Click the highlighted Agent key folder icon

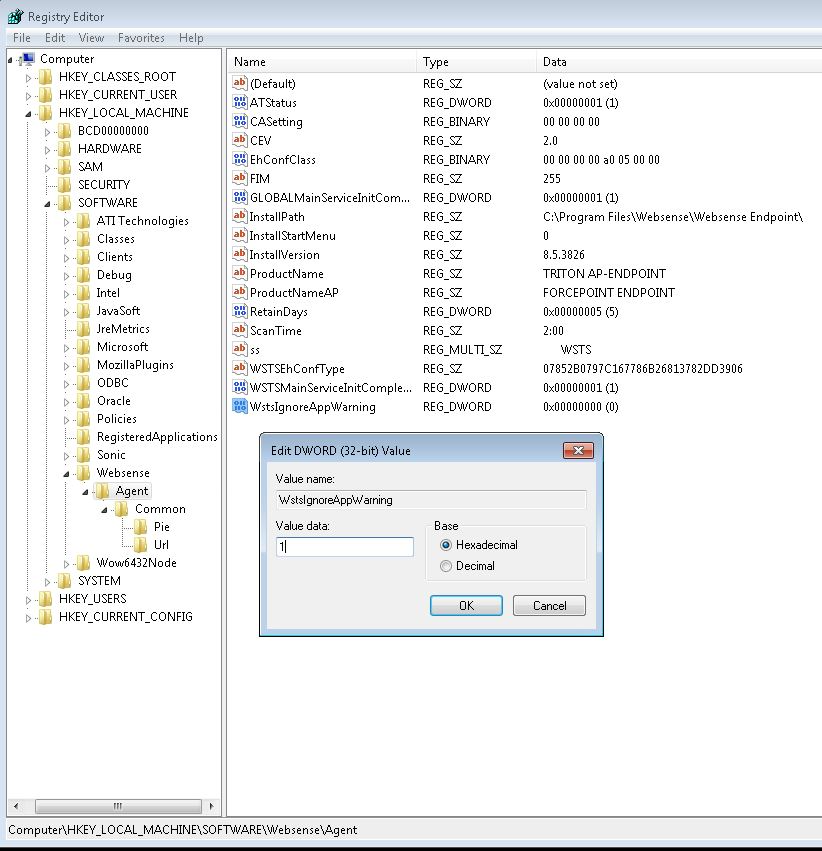tap(103, 490)
